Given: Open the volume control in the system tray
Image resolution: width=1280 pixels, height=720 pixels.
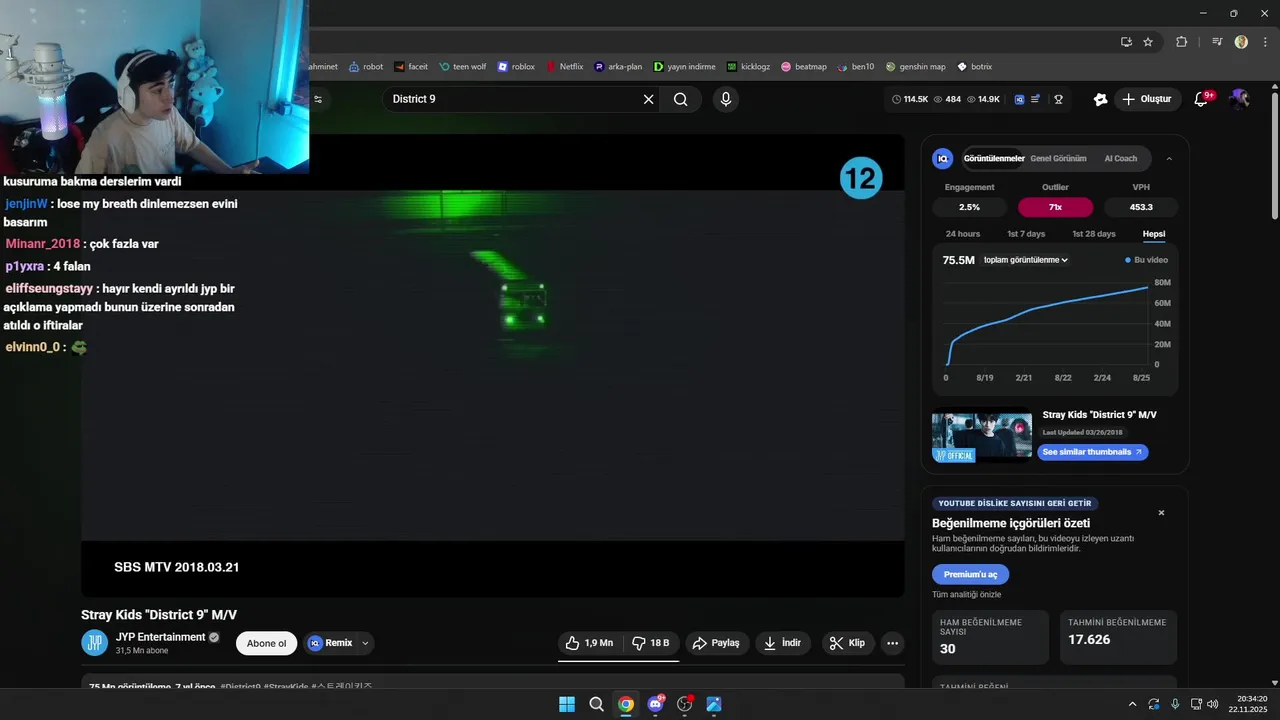Looking at the screenshot, I should point(1212,704).
